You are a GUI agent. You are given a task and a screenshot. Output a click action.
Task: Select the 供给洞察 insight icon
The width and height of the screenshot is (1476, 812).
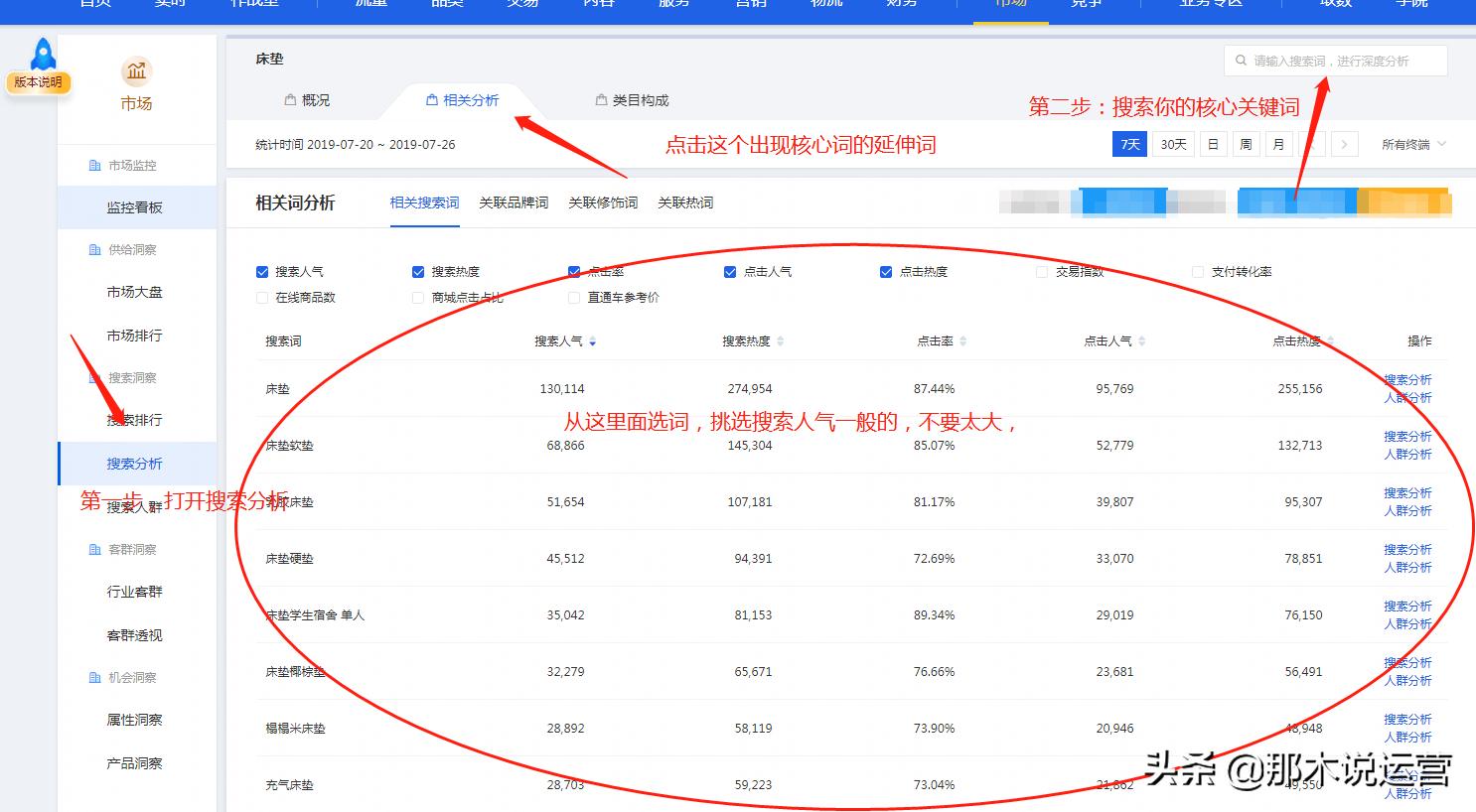pyautogui.click(x=94, y=249)
